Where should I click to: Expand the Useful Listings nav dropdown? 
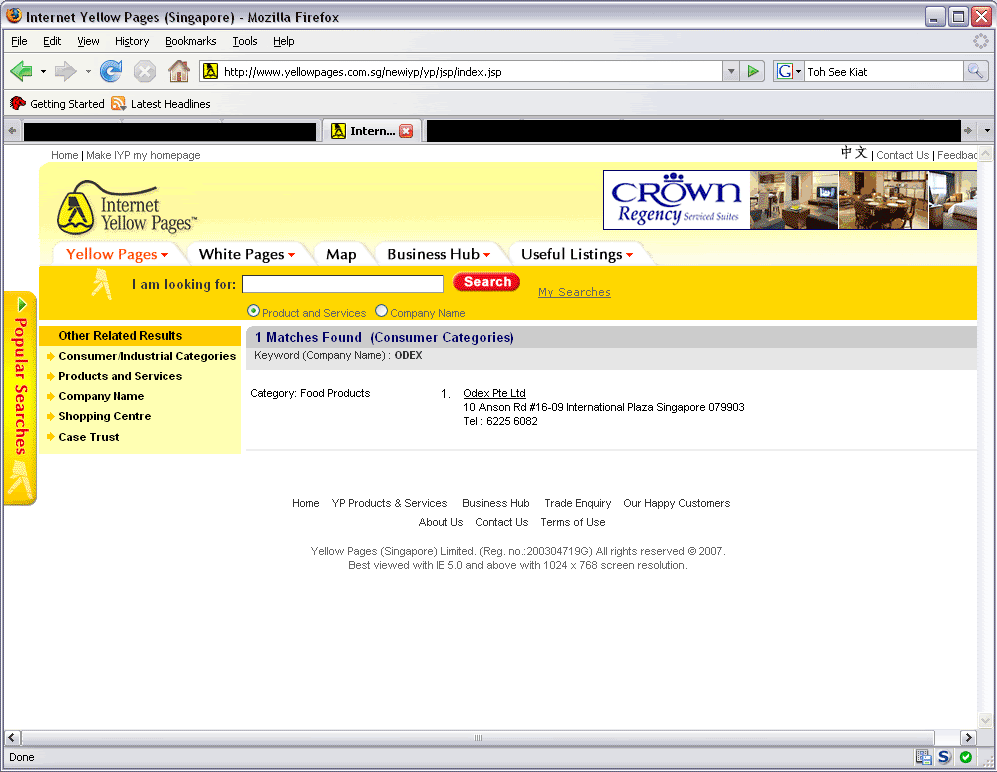coord(629,255)
